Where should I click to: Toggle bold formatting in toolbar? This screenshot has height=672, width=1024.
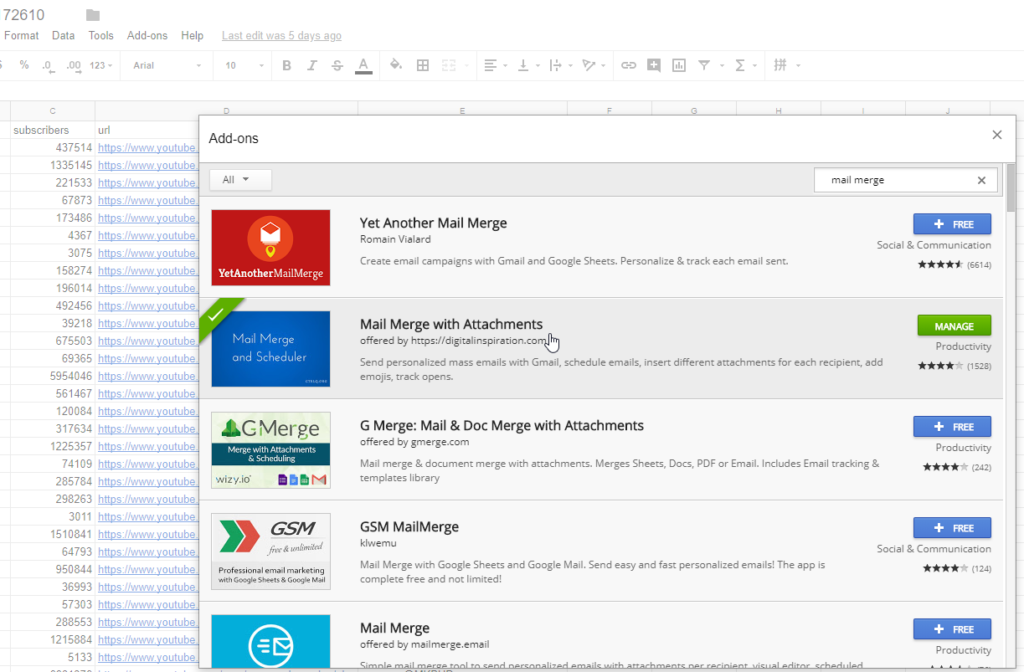287,66
